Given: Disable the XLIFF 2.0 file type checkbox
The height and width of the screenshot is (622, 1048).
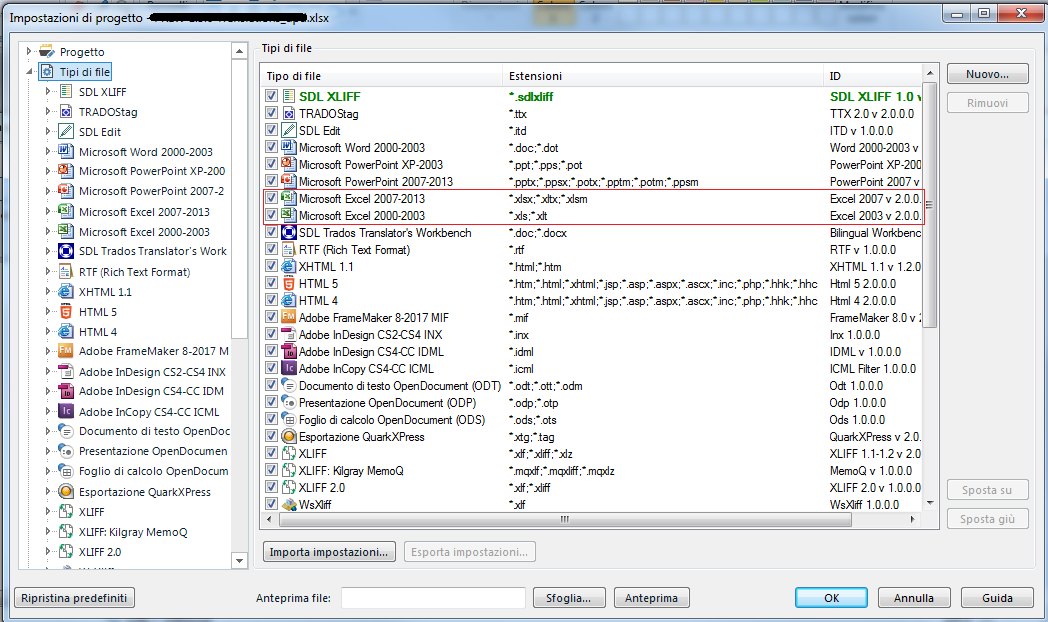Looking at the screenshot, I should pos(271,487).
